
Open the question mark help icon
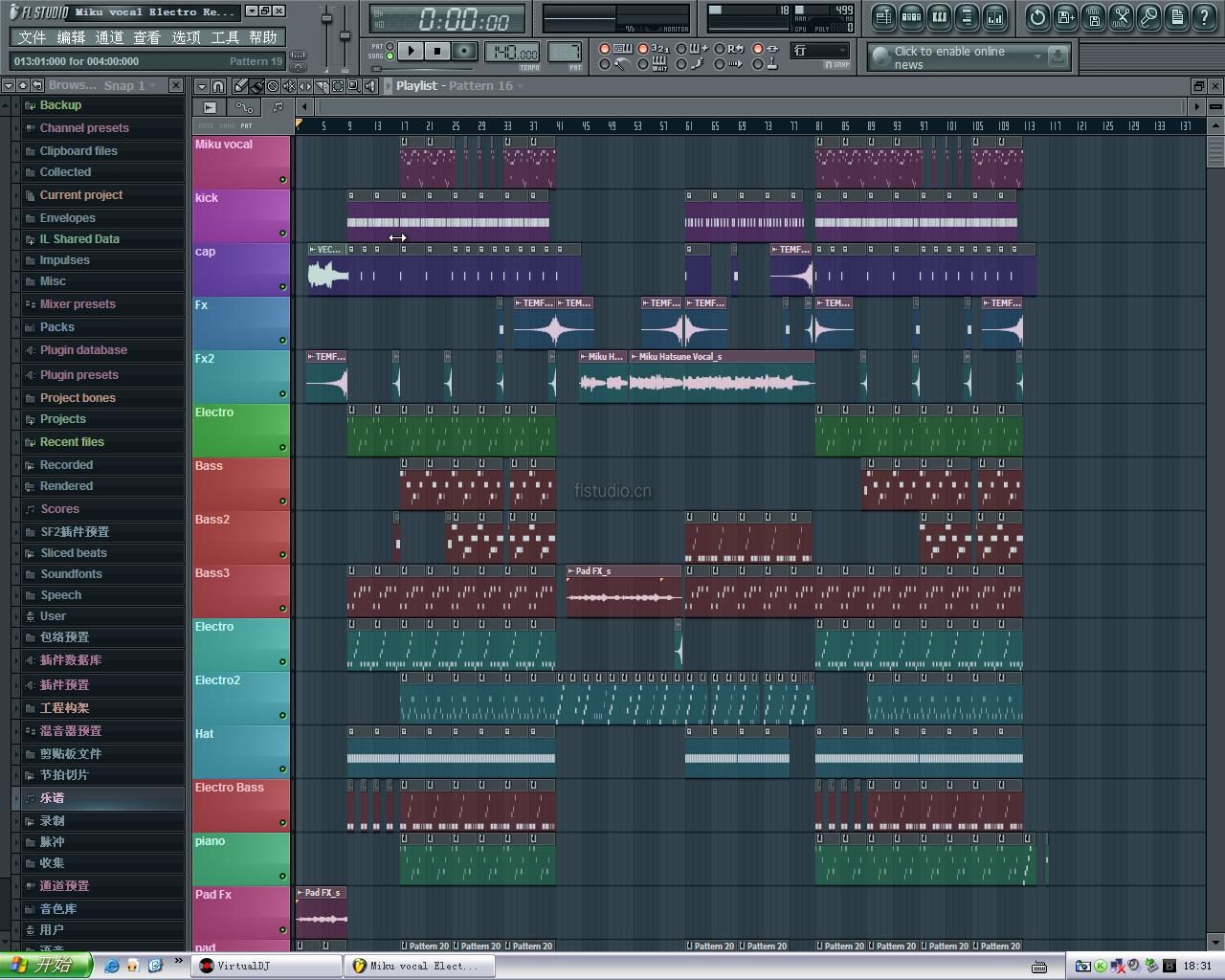click(1204, 16)
